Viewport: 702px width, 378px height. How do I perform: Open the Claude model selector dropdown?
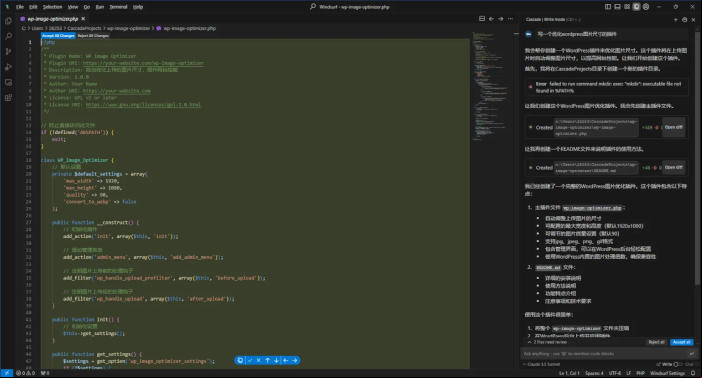[540, 365]
